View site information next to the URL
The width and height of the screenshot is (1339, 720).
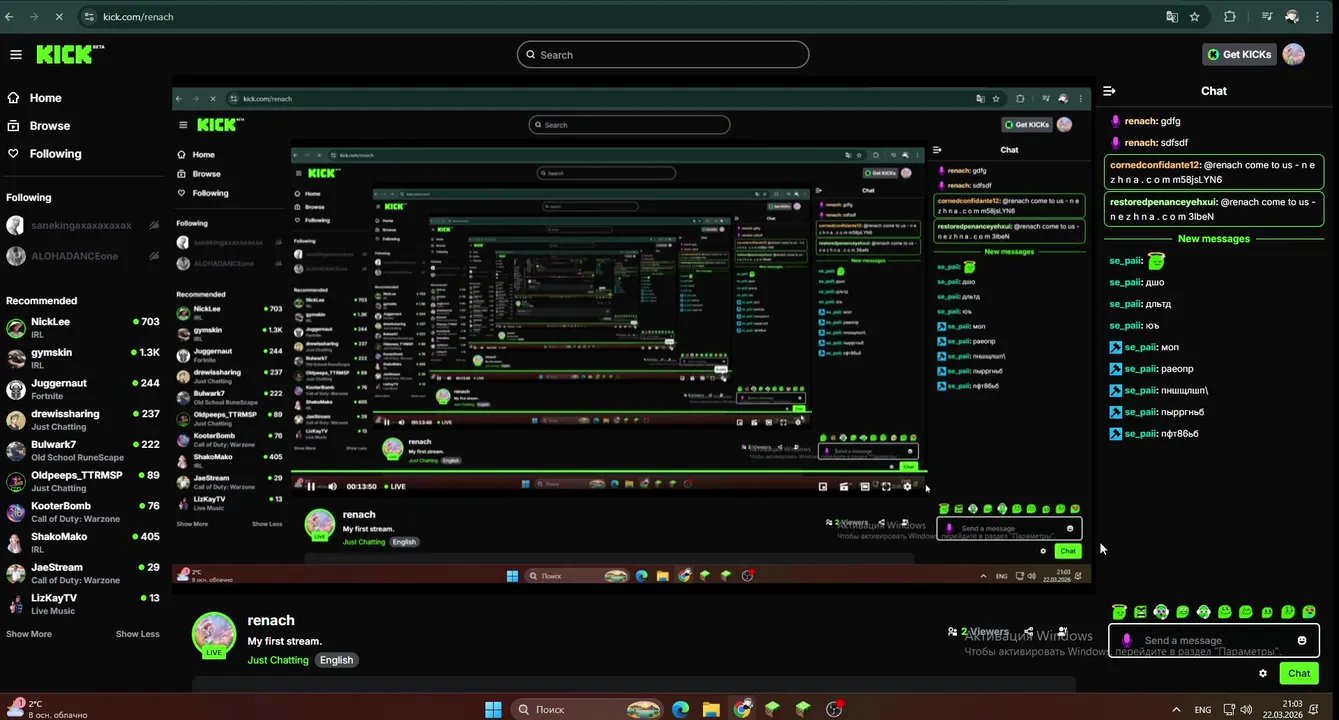[90, 17]
